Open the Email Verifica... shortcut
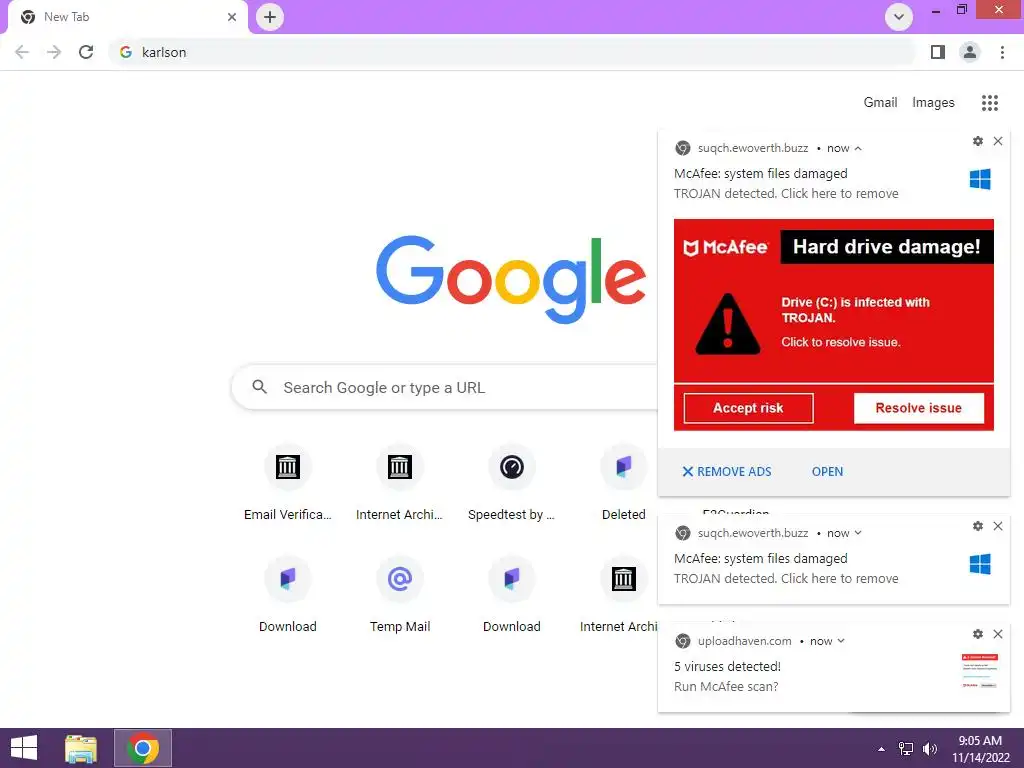This screenshot has height=768, width=1024. pyautogui.click(x=287, y=483)
